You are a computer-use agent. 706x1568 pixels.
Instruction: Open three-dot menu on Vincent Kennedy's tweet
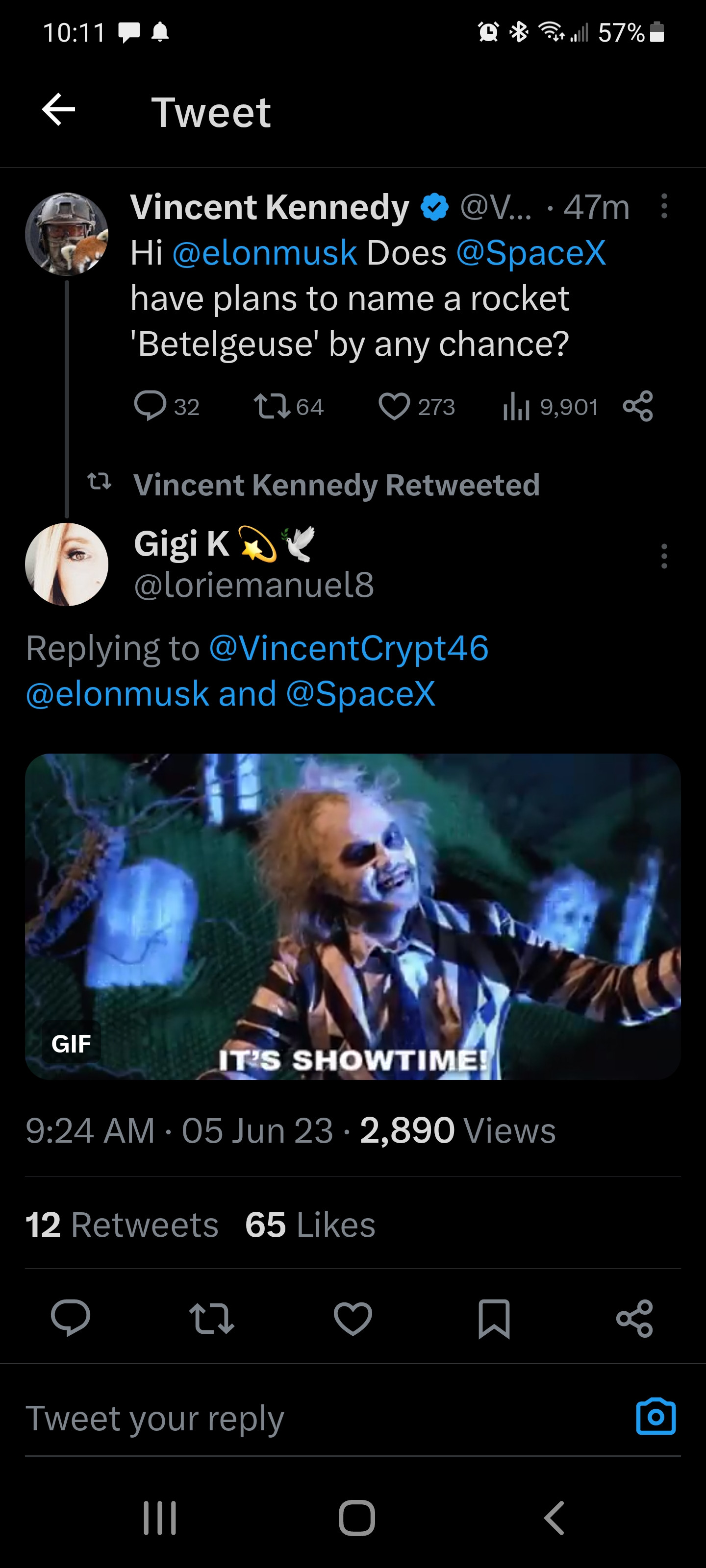[664, 206]
